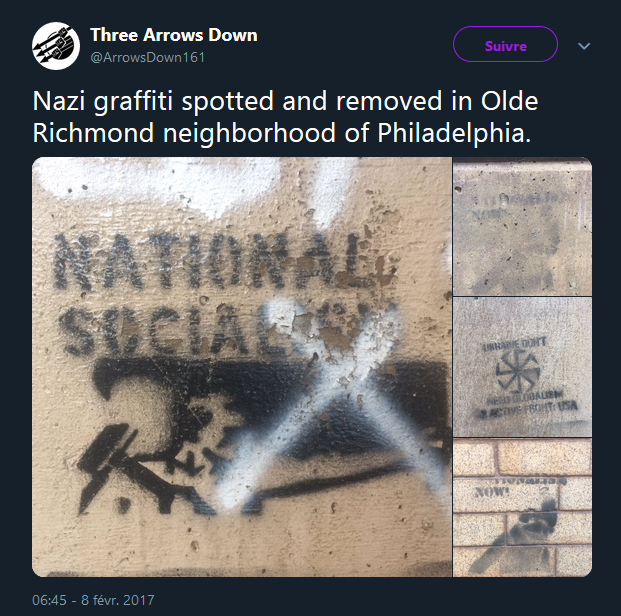Click the tweet text about Nazi graffiti
621x616 pixels.
click(x=285, y=116)
